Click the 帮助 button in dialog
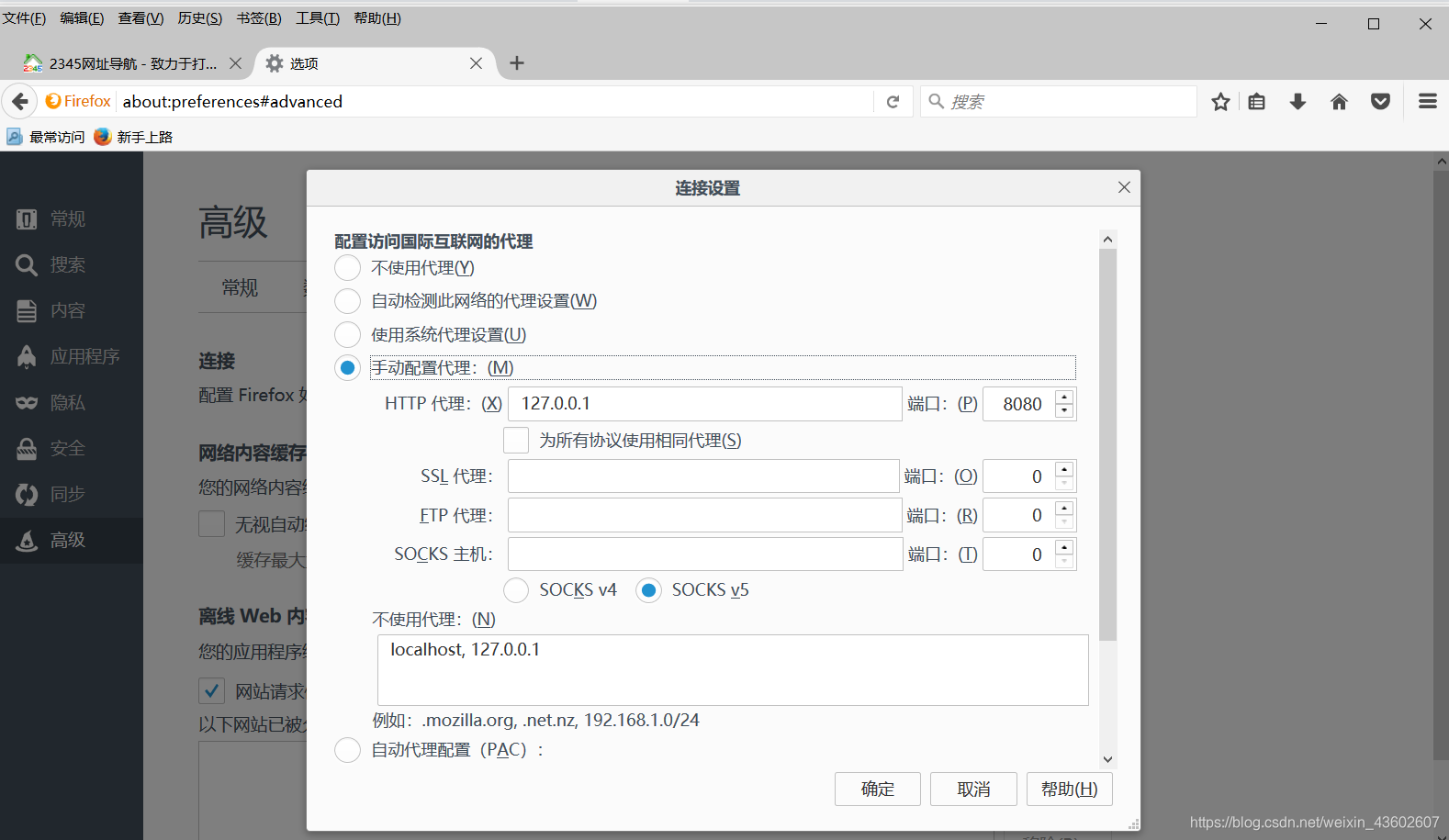The image size is (1449, 840). click(1069, 789)
